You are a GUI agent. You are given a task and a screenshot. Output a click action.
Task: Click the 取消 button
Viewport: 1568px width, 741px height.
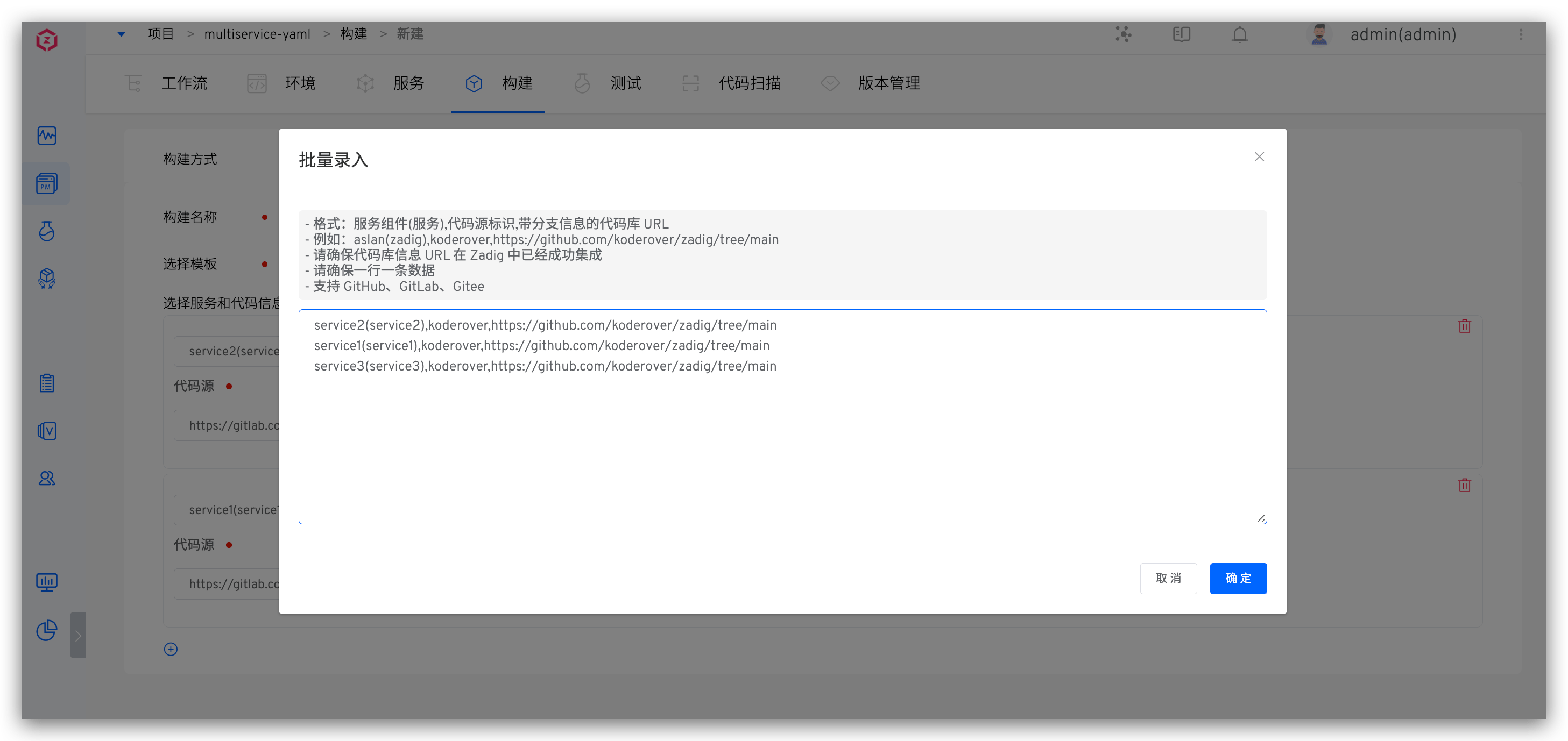(1168, 578)
